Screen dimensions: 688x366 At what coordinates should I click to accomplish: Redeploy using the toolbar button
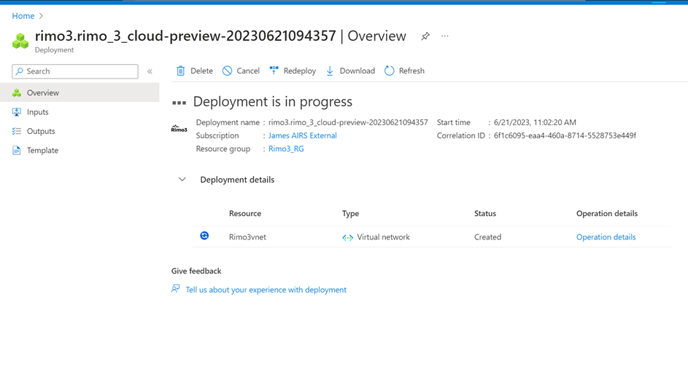coord(293,71)
